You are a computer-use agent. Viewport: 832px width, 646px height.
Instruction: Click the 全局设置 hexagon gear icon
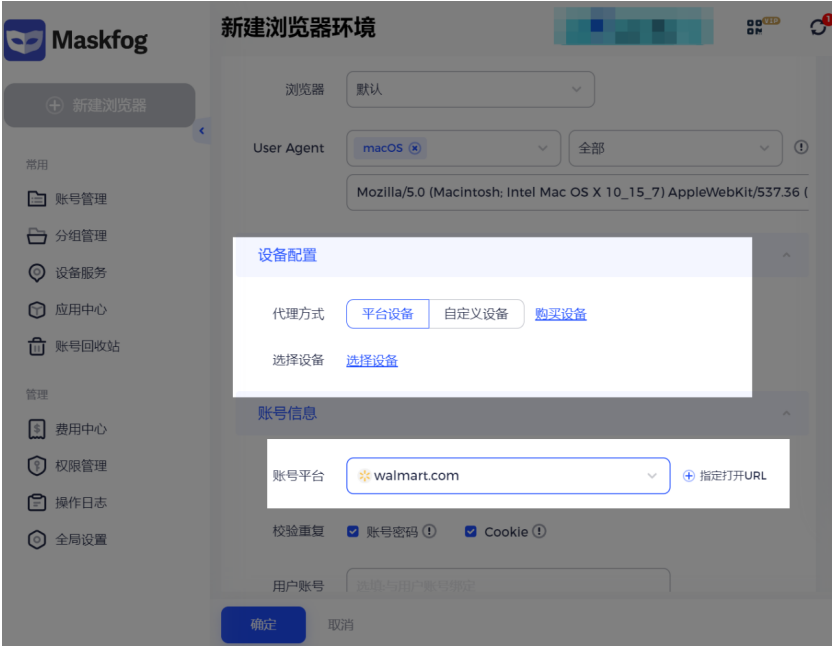(37, 540)
